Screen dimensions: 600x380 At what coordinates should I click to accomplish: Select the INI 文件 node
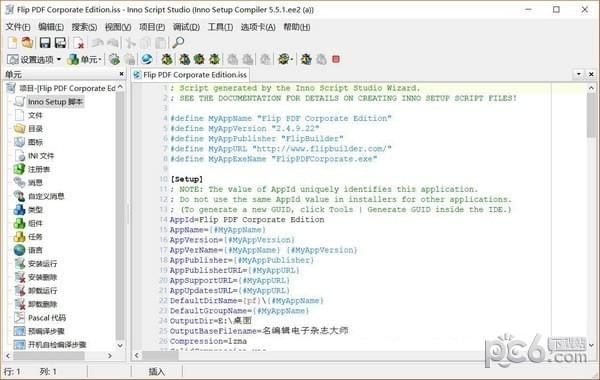pos(41,156)
